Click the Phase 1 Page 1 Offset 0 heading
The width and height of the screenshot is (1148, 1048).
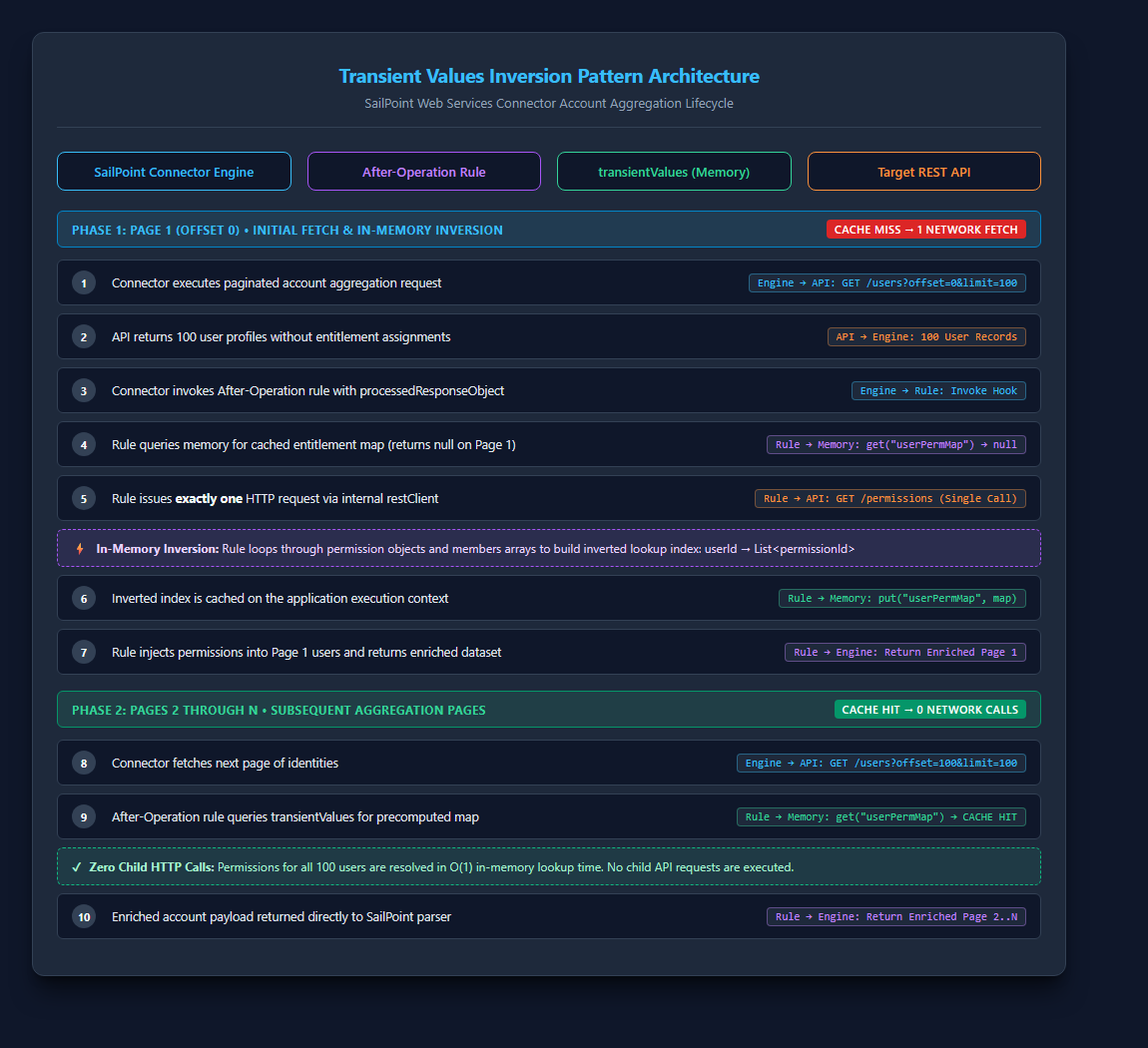pos(287,230)
